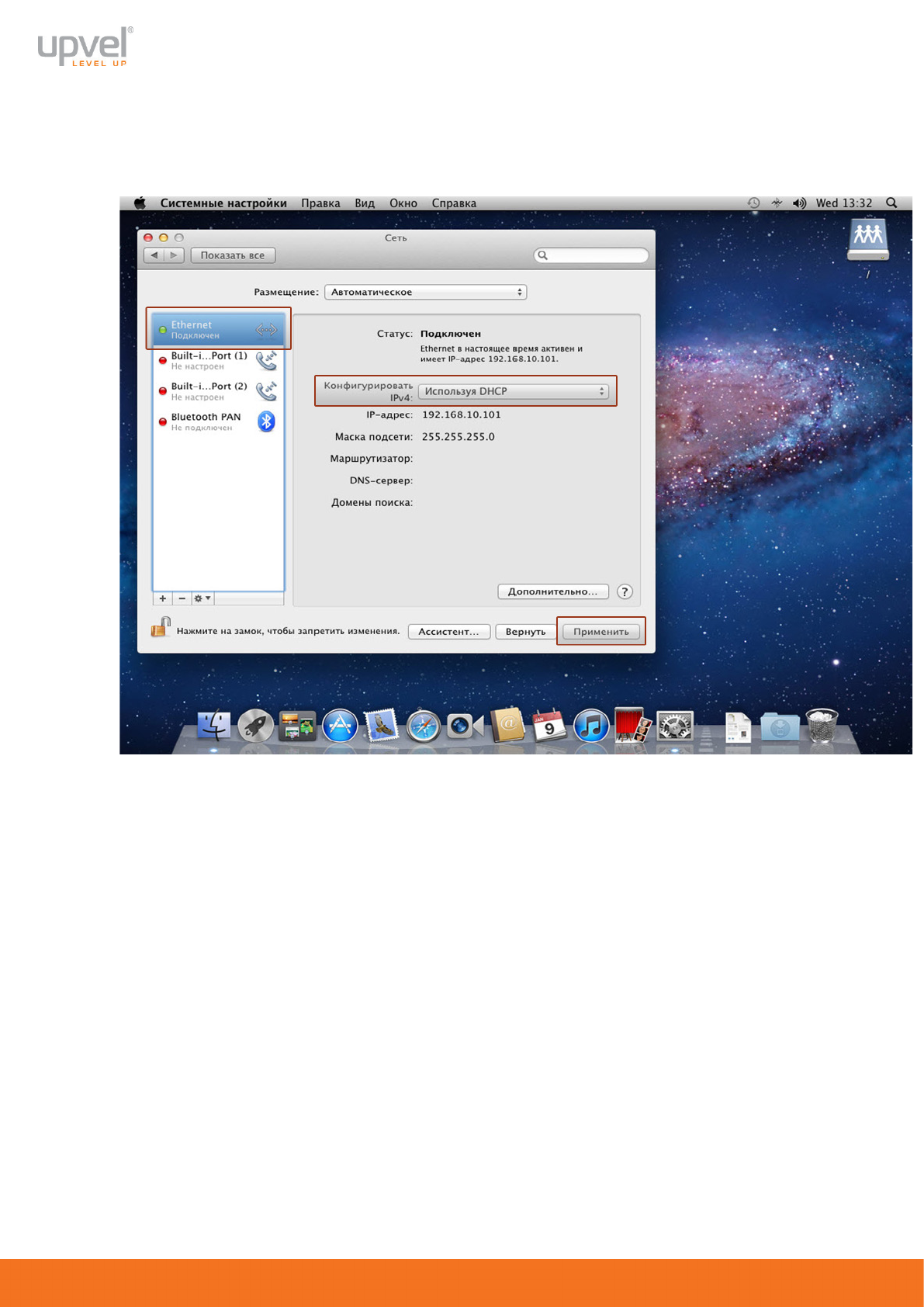
Task: Open the Configure IPv4 DHCP dropdown
Action: [513, 392]
